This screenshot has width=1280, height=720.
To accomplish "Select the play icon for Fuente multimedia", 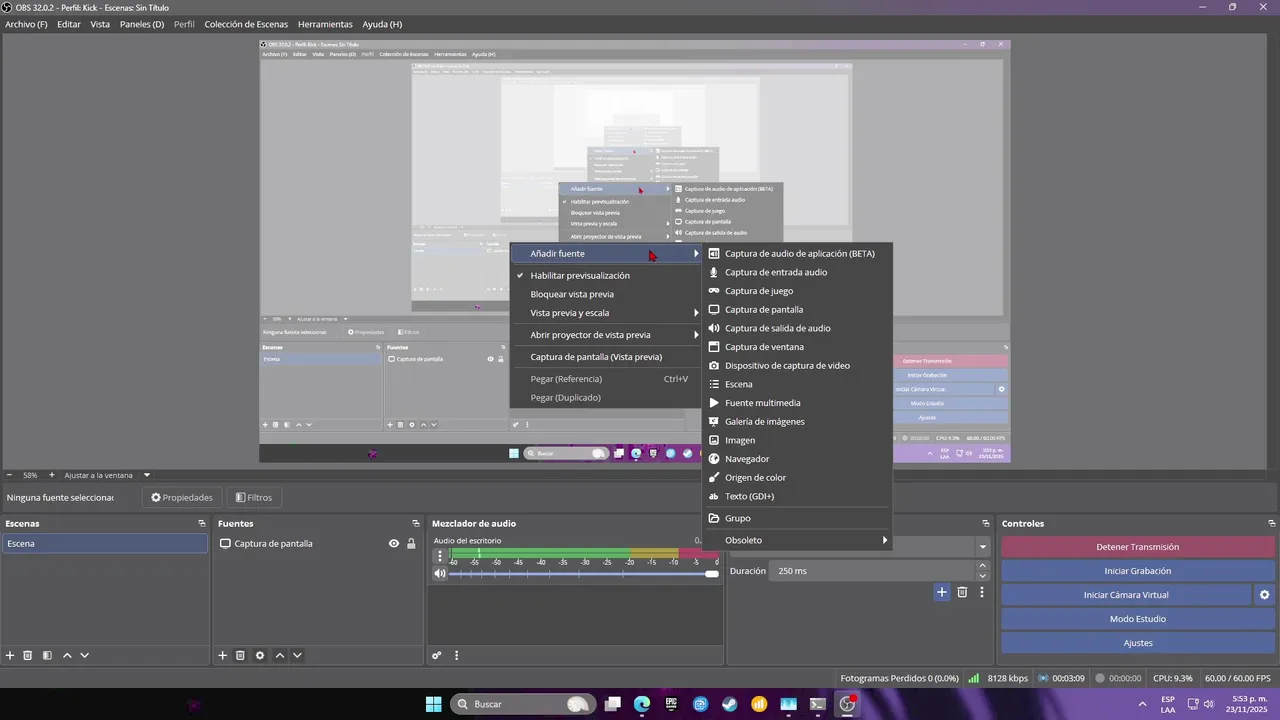I will coord(714,403).
